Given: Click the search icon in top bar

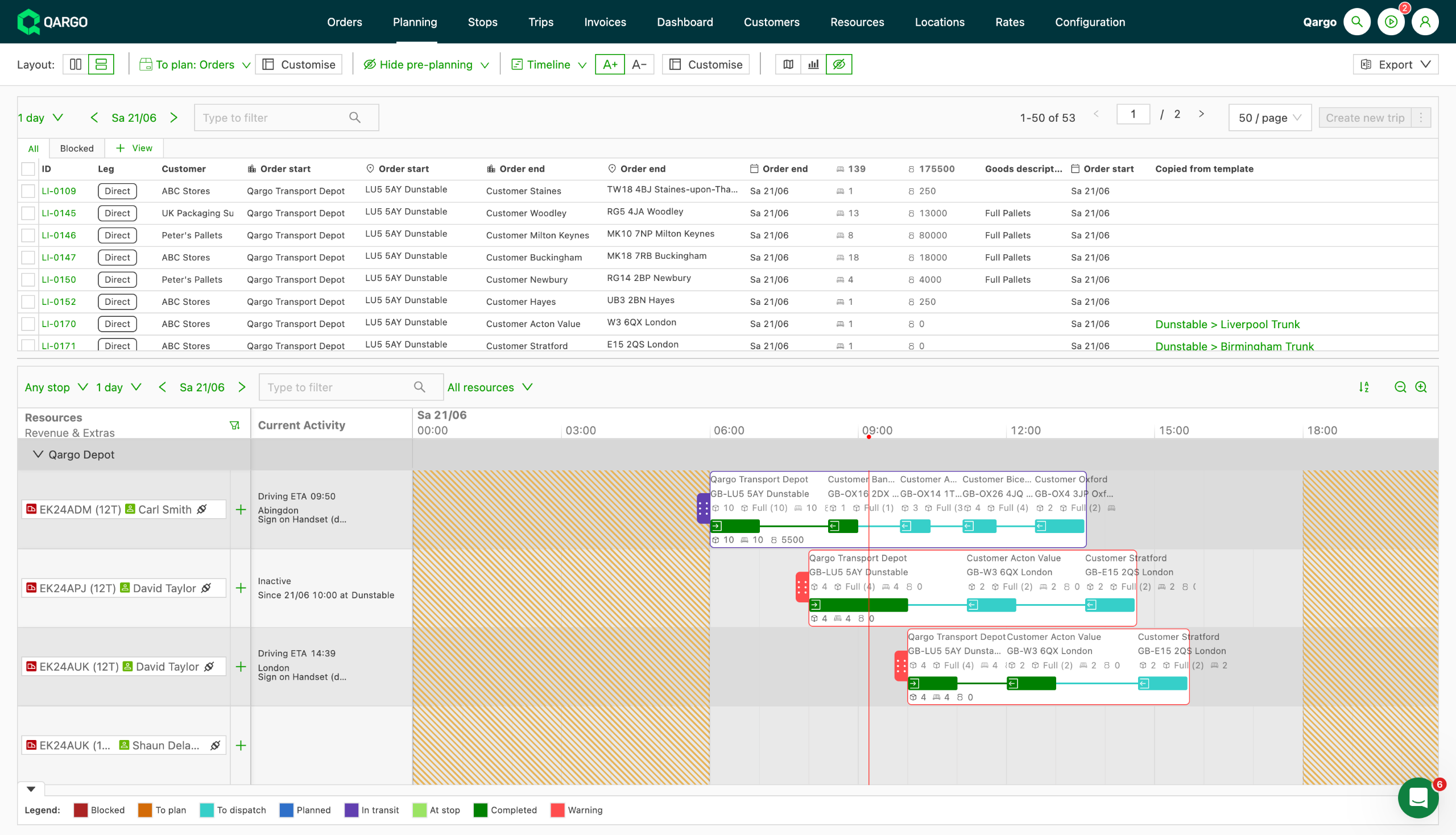Looking at the screenshot, I should click(x=1356, y=22).
